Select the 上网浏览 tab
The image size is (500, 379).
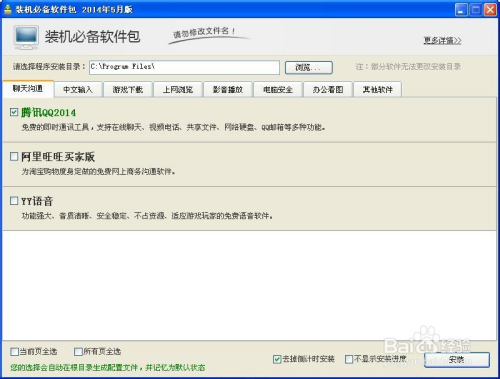(x=178, y=89)
